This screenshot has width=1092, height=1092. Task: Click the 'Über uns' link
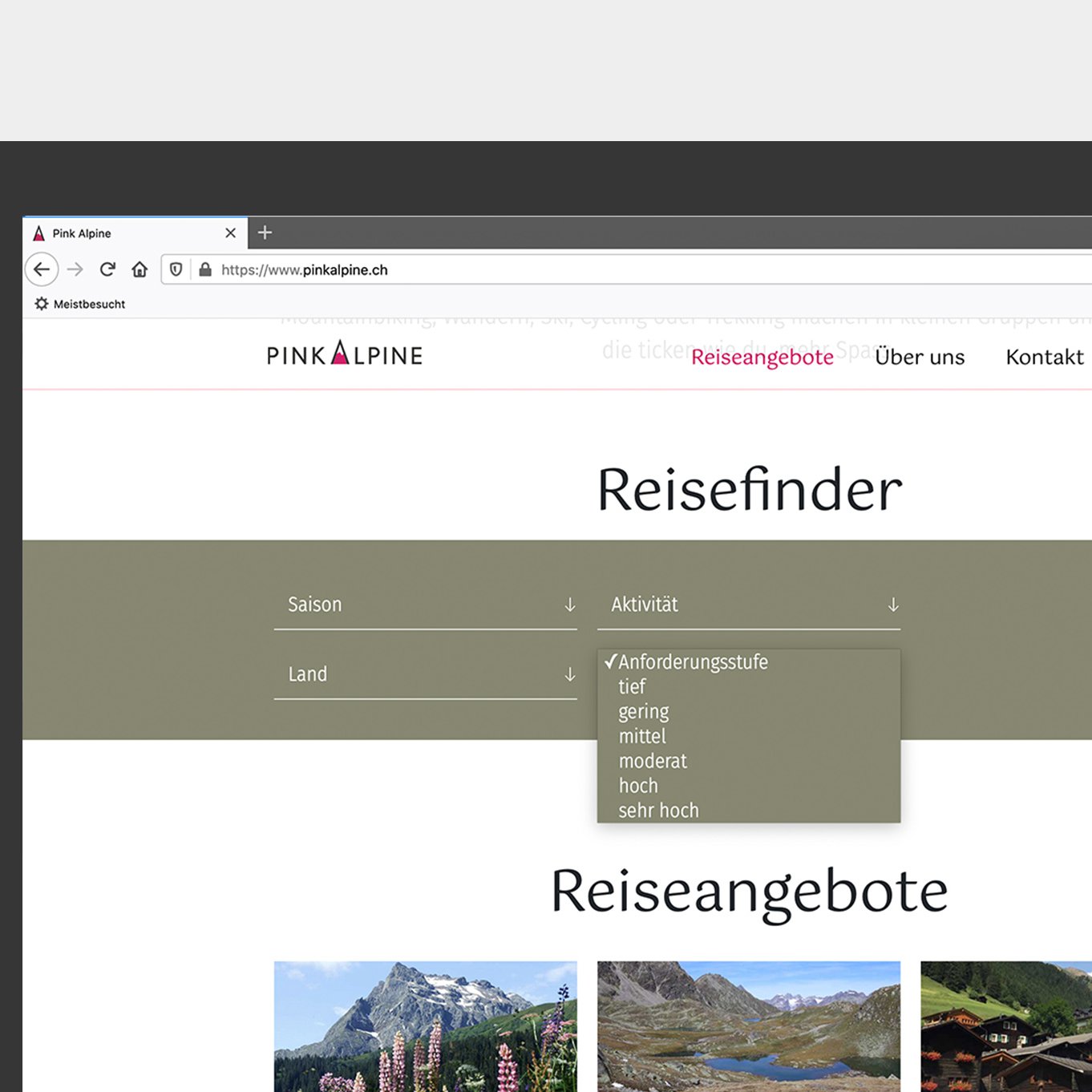click(x=920, y=358)
